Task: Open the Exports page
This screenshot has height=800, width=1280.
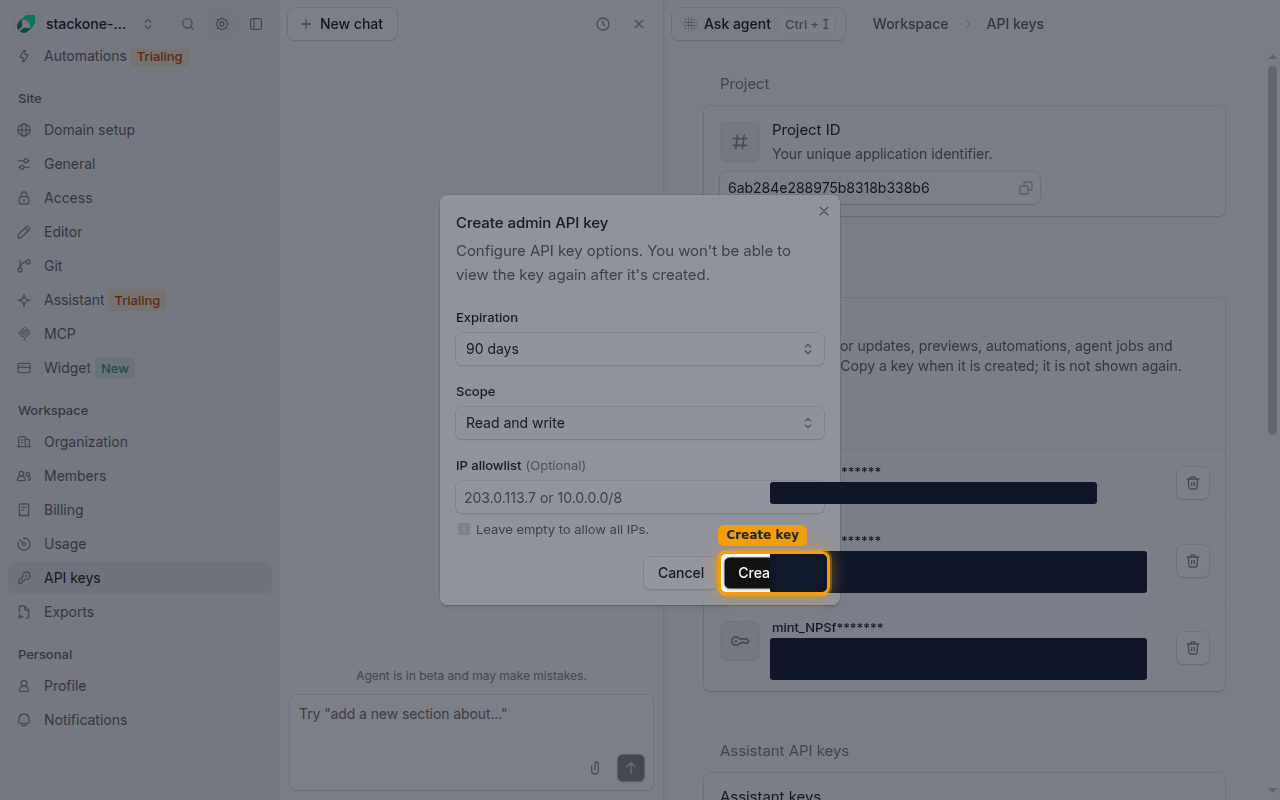Action: tap(140, 612)
